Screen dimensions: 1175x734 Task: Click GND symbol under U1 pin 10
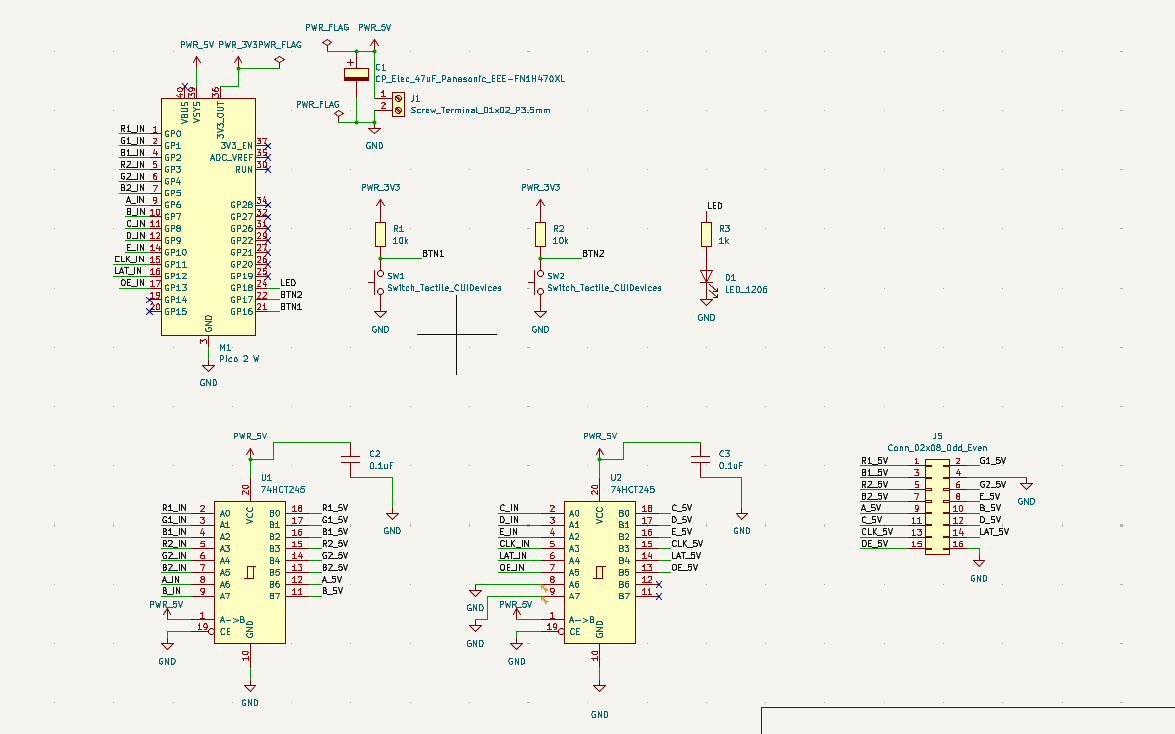point(250,688)
